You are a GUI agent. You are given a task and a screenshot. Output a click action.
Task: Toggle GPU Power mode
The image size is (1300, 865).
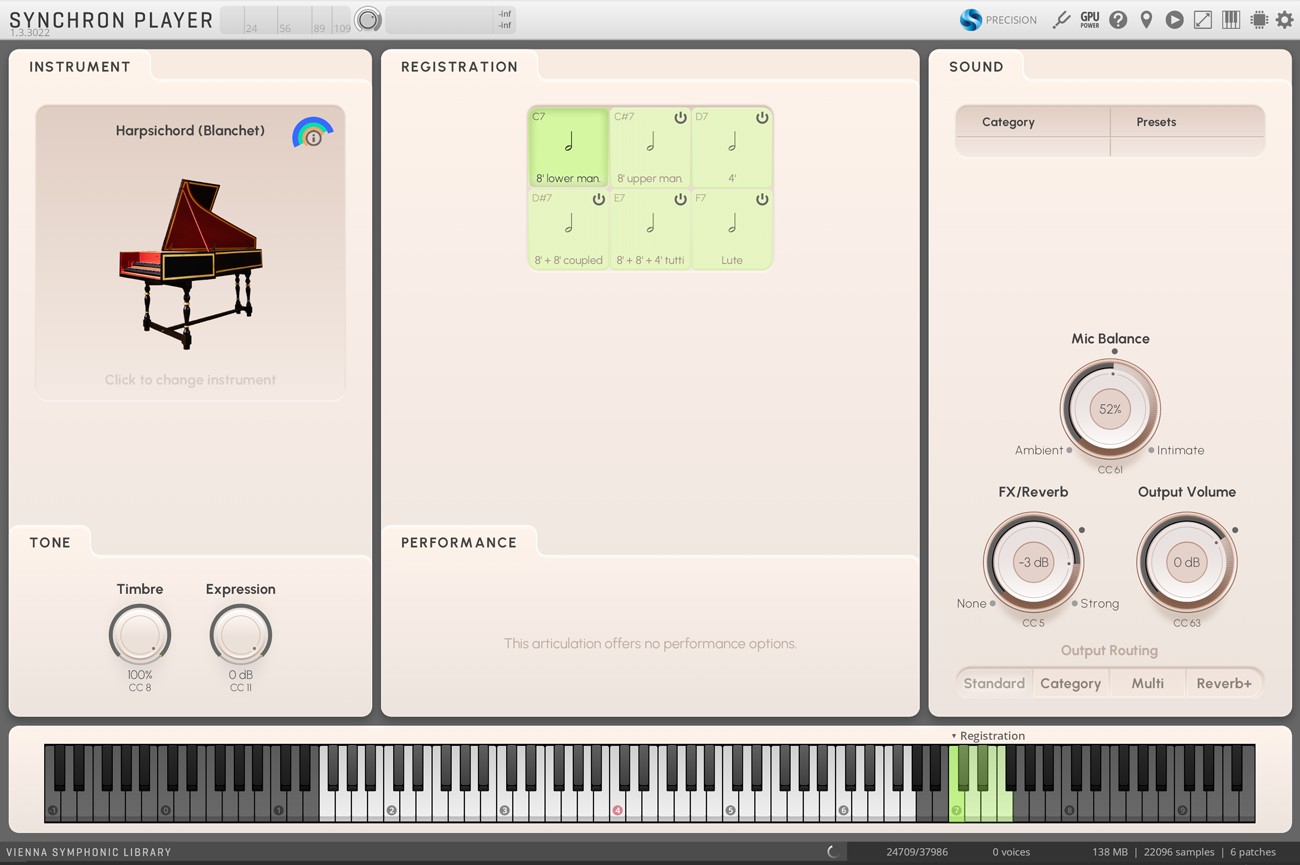pyautogui.click(x=1089, y=19)
